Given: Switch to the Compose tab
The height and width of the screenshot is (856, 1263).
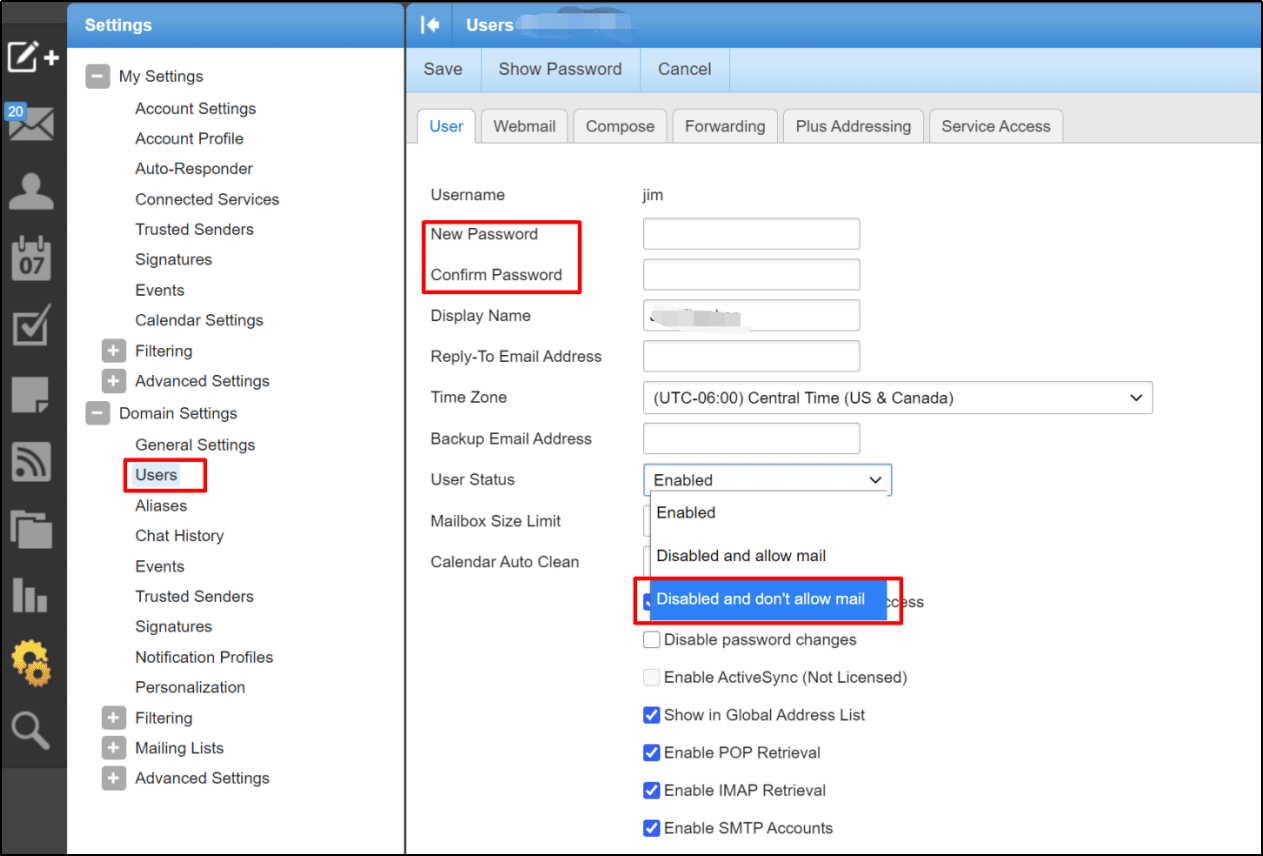Looking at the screenshot, I should click(620, 126).
